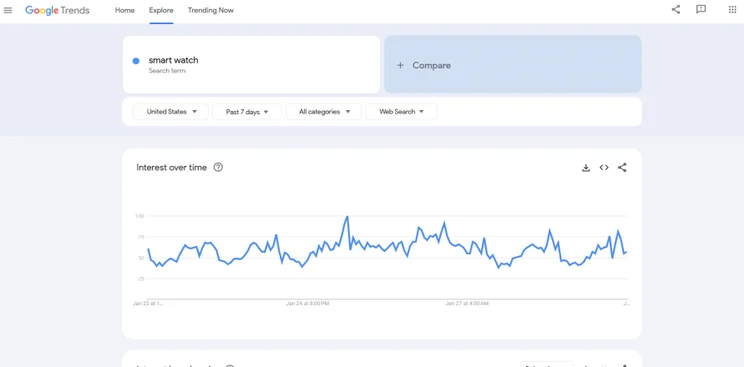The image size is (744, 367).
Task: Share the Interest over time chart
Action: click(x=622, y=168)
